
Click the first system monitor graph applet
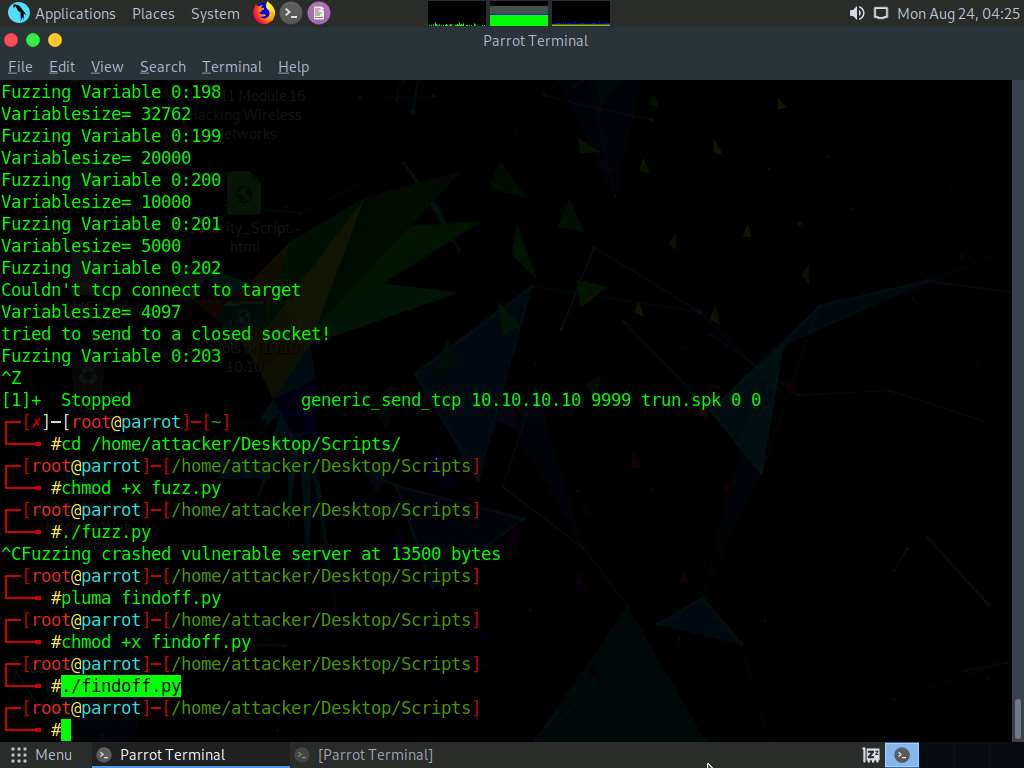456,14
